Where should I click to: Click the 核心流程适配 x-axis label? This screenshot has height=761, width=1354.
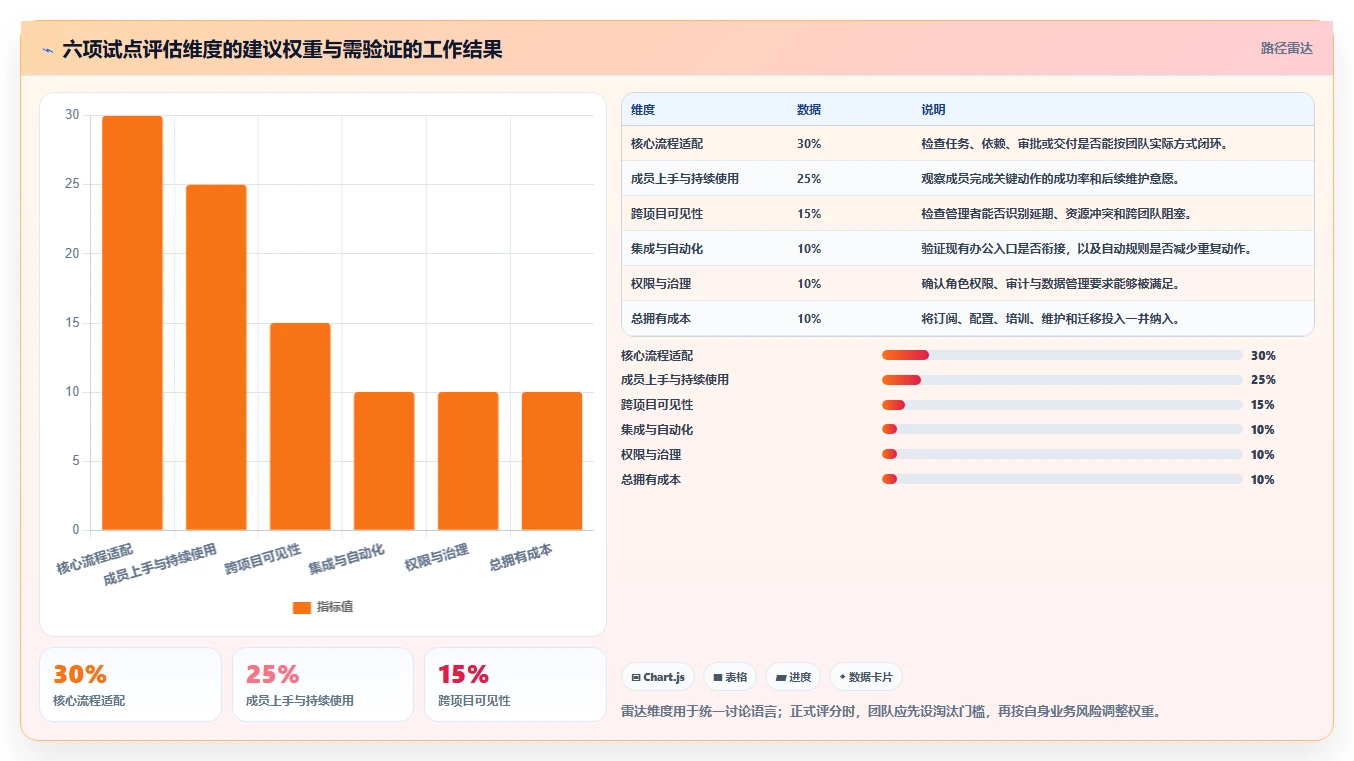tap(94, 559)
